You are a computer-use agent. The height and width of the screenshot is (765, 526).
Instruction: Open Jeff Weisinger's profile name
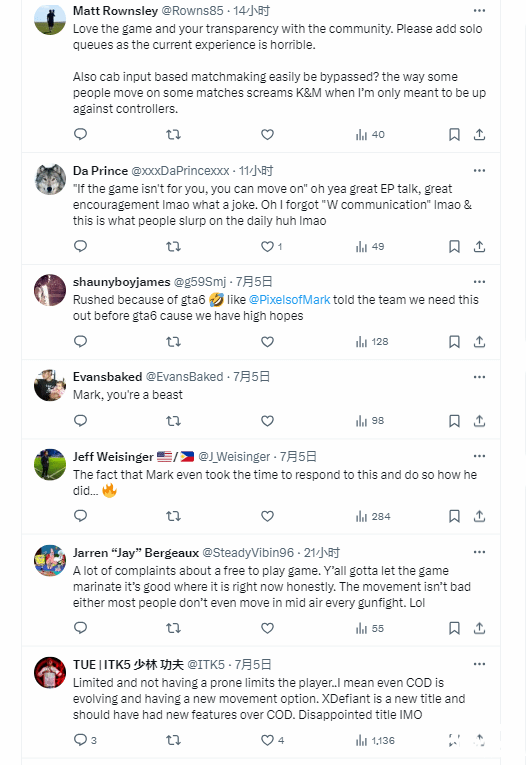[x=113, y=457]
